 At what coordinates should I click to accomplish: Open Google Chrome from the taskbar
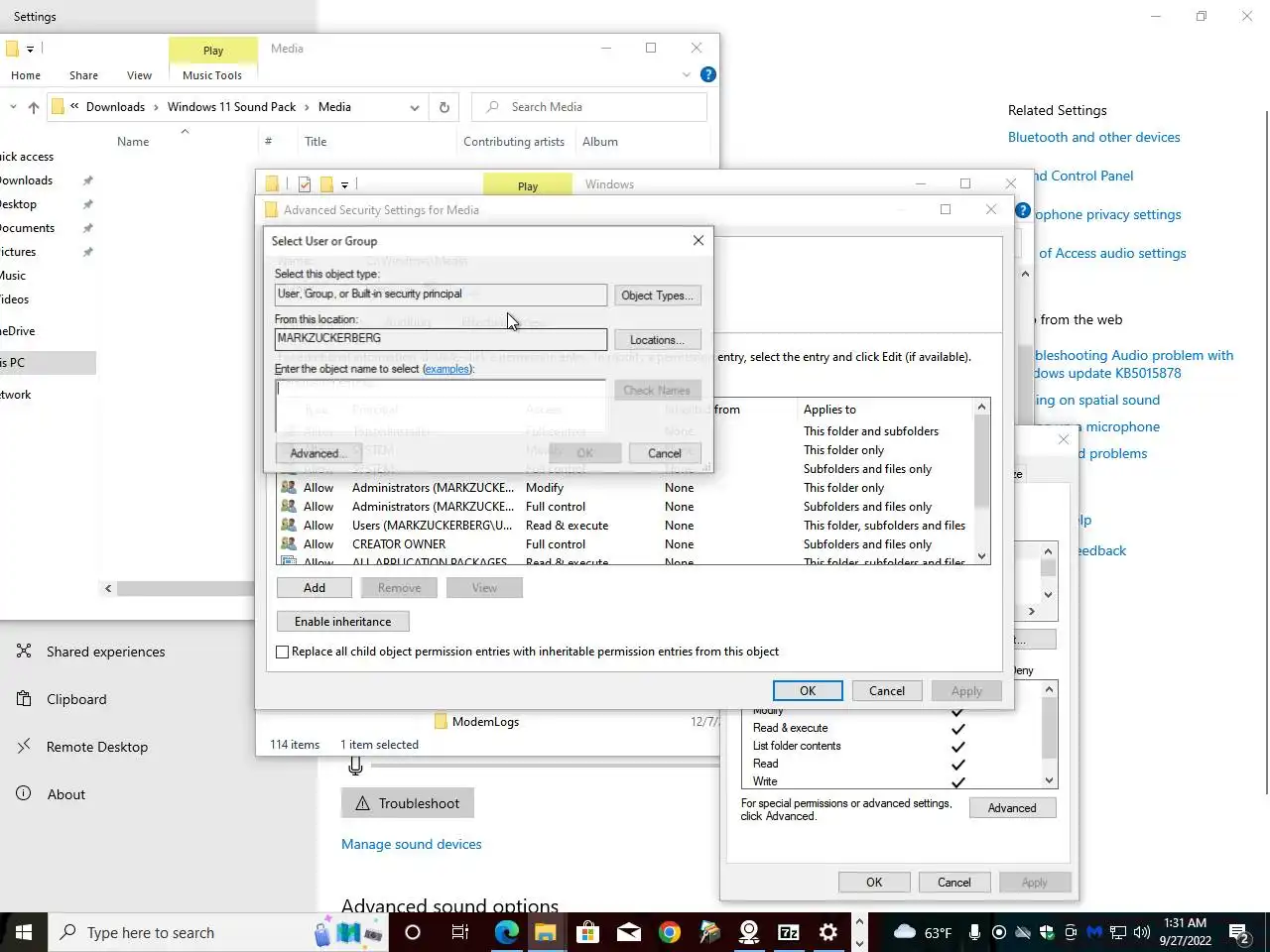(x=669, y=932)
